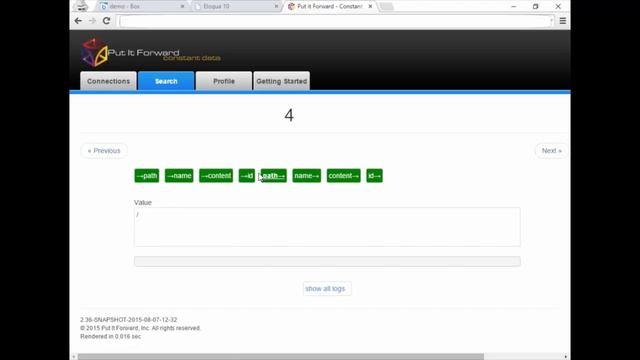The height and width of the screenshot is (360, 640).
Task: Open the Profile tab
Action: (x=224, y=81)
